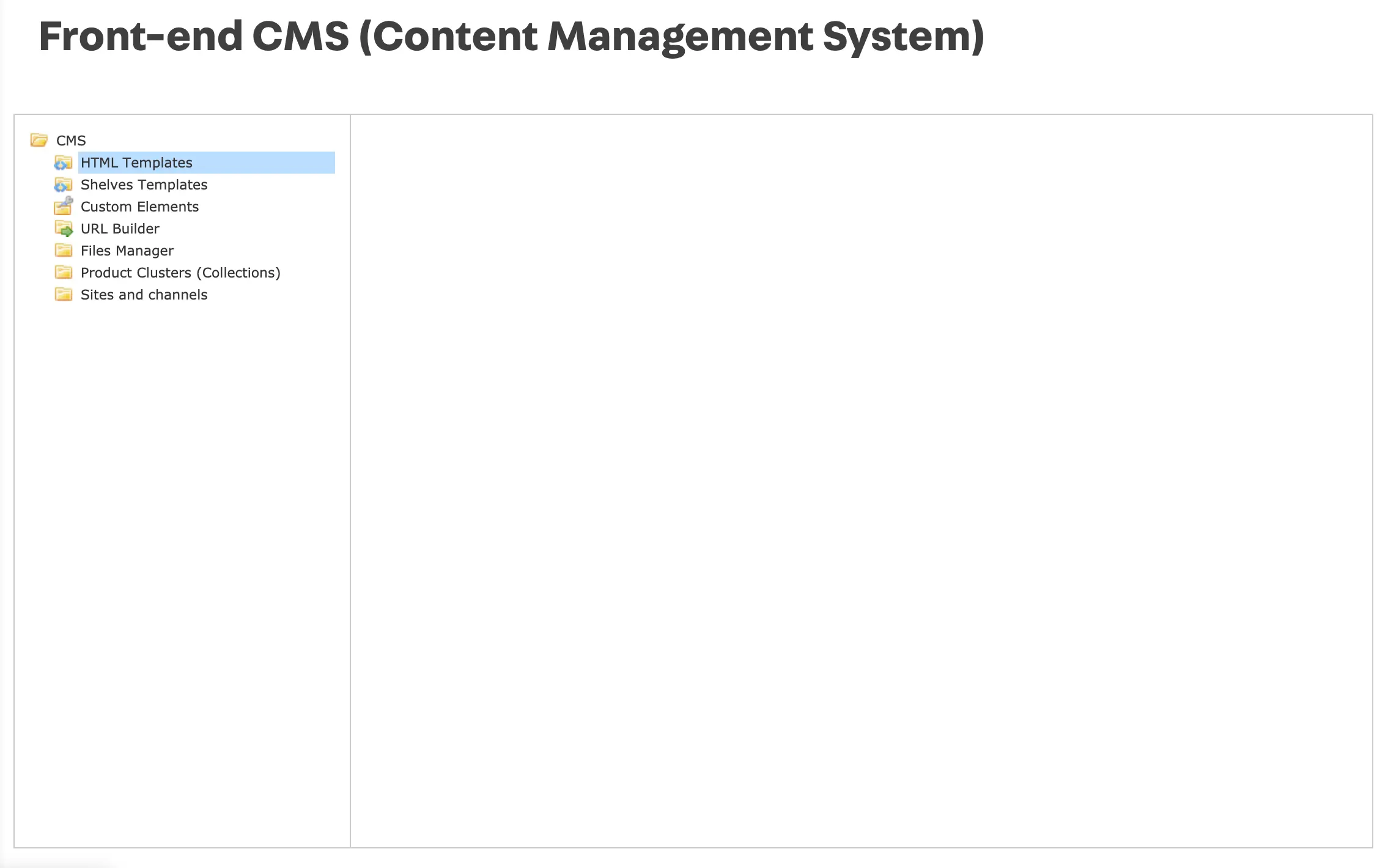Go to Files Manager
Screen dimensions: 1388x868
[127, 251]
